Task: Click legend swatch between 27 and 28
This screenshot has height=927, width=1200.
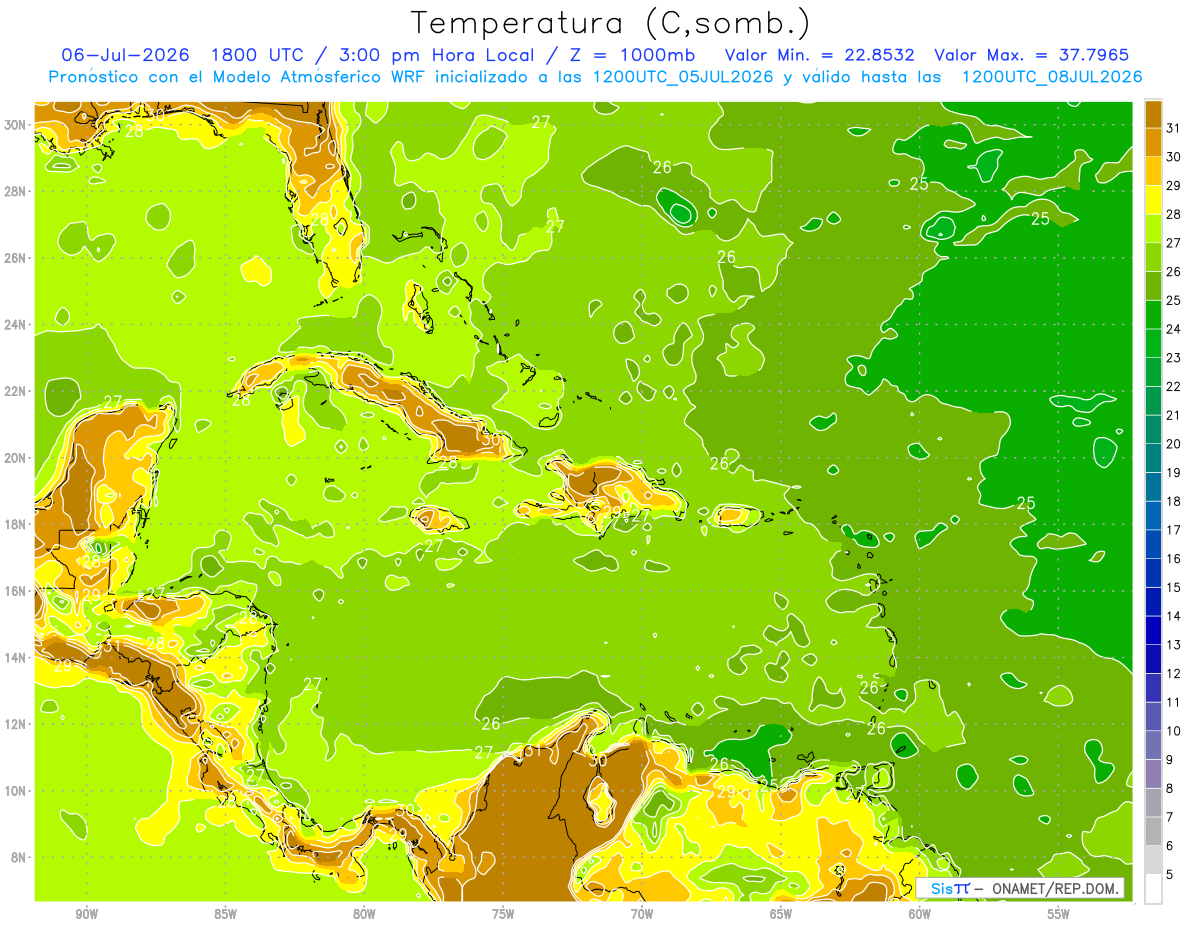Action: [1153, 229]
